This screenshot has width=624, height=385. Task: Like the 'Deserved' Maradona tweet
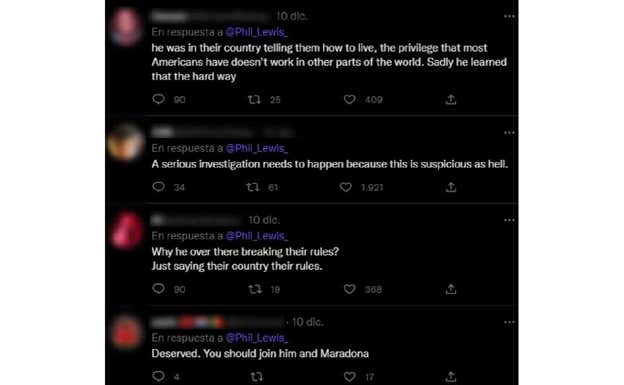[x=349, y=376]
